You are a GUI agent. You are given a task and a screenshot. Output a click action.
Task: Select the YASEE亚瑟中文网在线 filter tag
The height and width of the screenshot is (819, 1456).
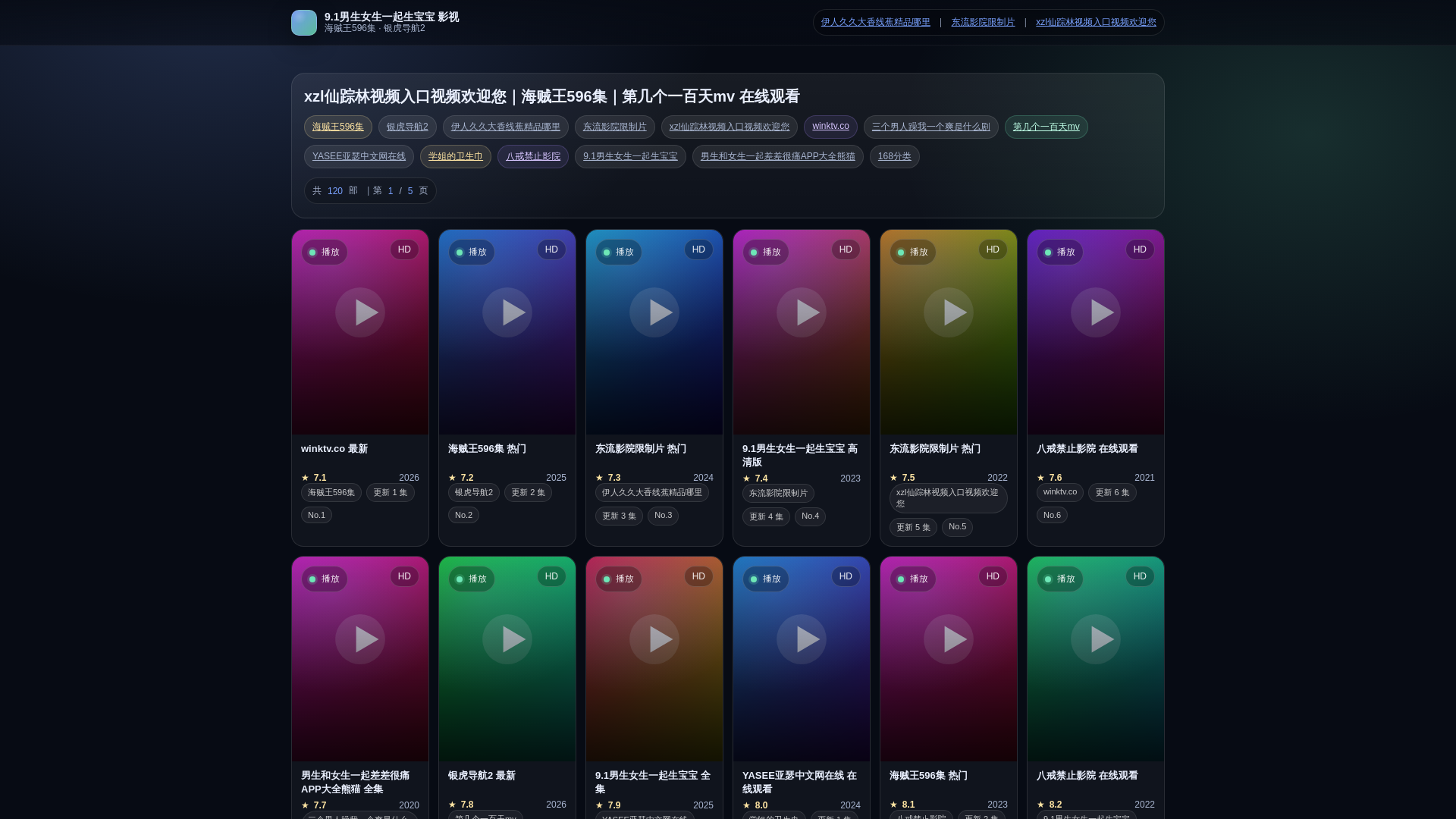click(359, 157)
